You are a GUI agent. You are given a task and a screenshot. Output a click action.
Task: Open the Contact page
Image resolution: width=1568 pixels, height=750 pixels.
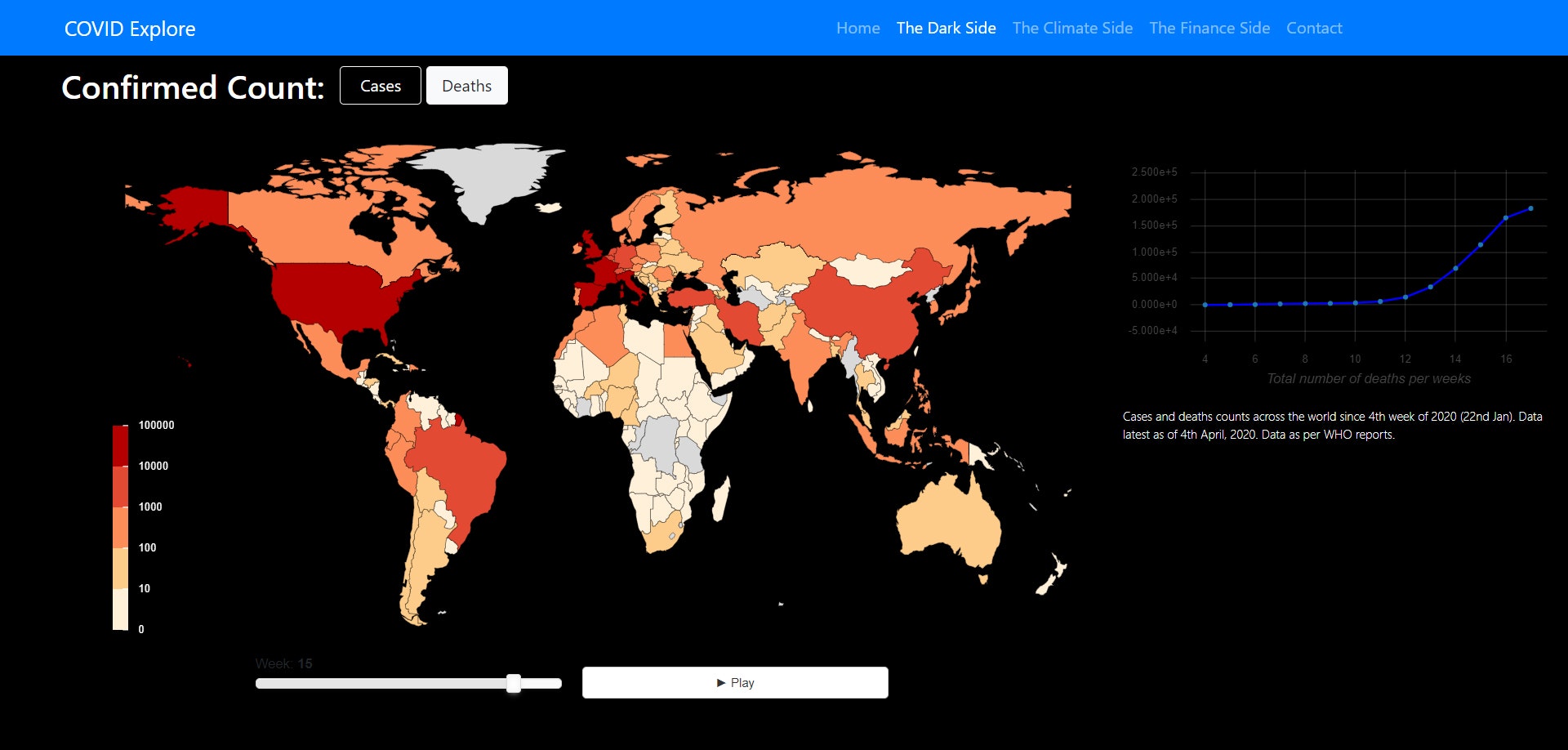pos(1314,28)
